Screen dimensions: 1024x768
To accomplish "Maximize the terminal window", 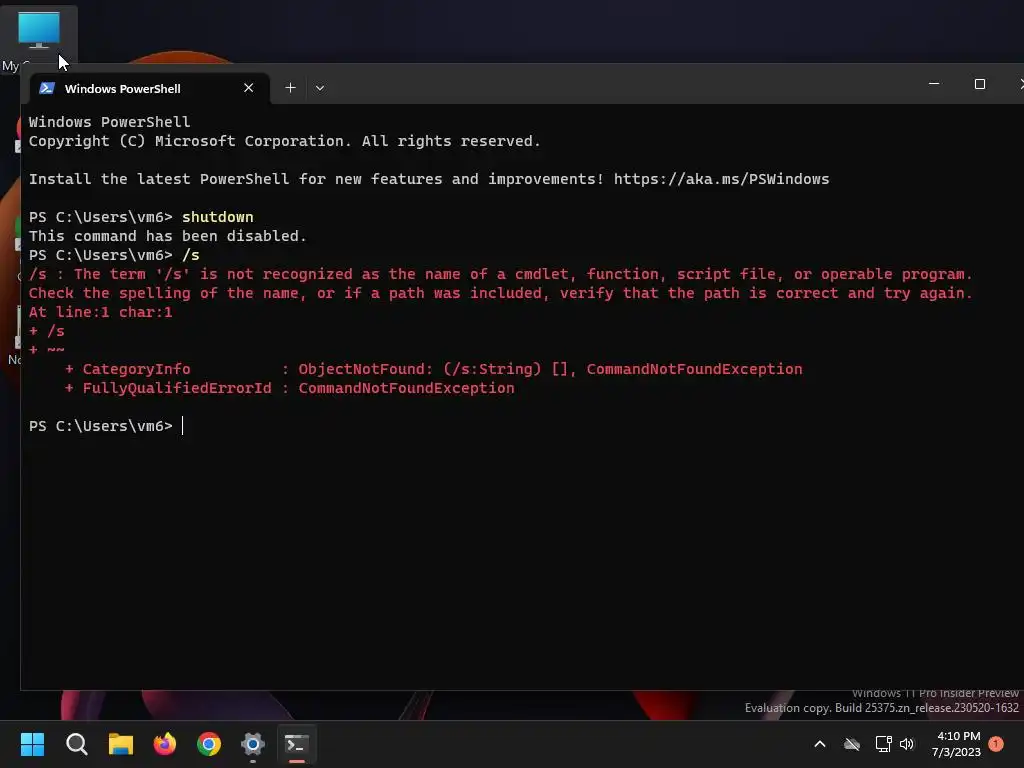I will click(x=980, y=84).
